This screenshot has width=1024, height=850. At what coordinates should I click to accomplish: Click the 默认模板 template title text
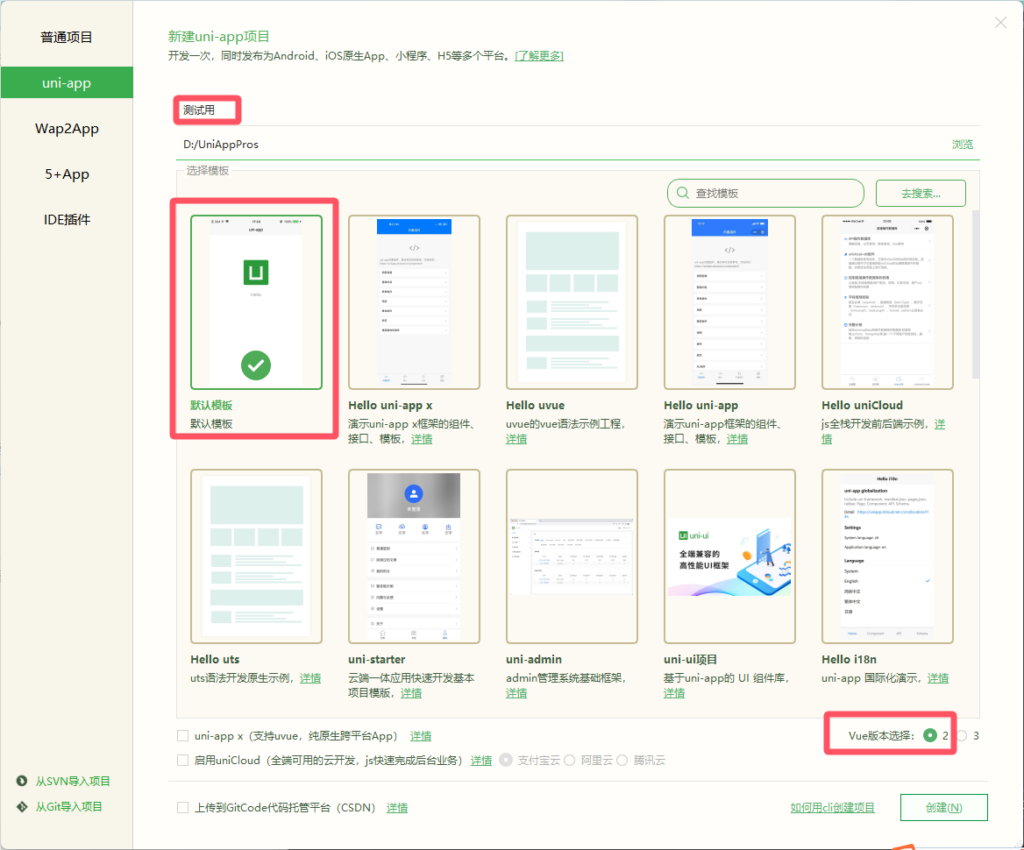pos(212,405)
